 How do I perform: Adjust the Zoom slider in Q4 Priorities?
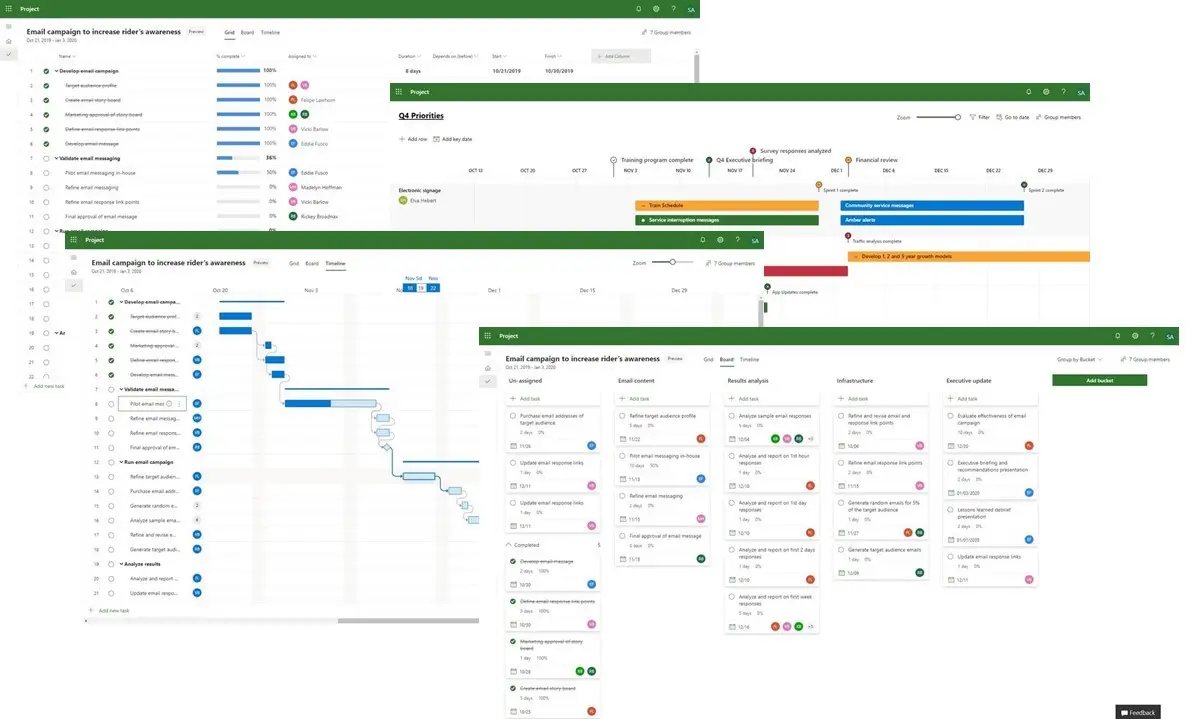point(957,117)
